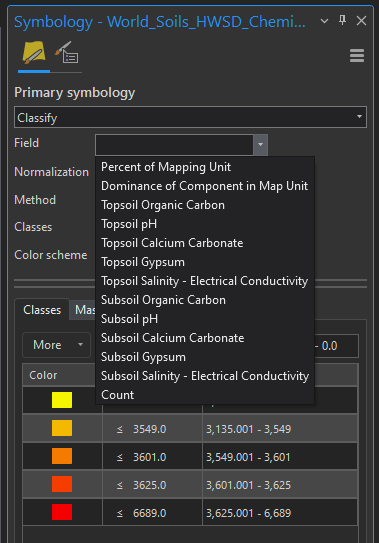This screenshot has height=543, width=379.
Task: Collapse the Field dropdown arrow
Action: point(261,144)
